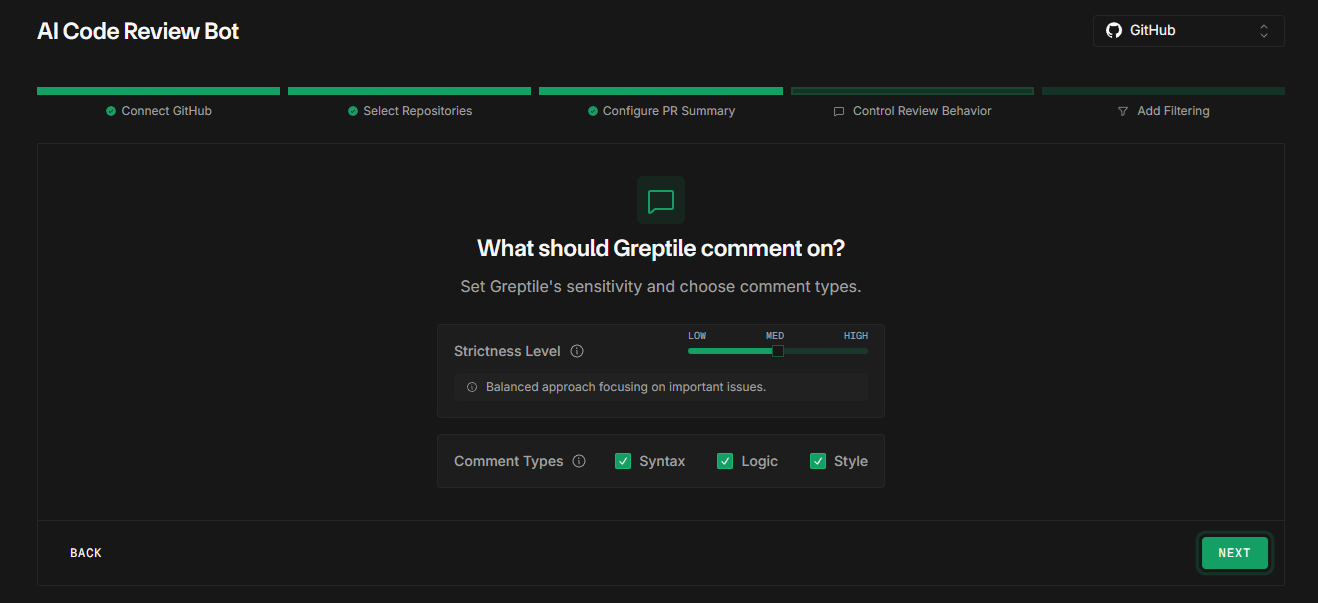Screen dimensions: 1318x603
Task: Go to the Select Repositories step
Action: pyautogui.click(x=410, y=111)
